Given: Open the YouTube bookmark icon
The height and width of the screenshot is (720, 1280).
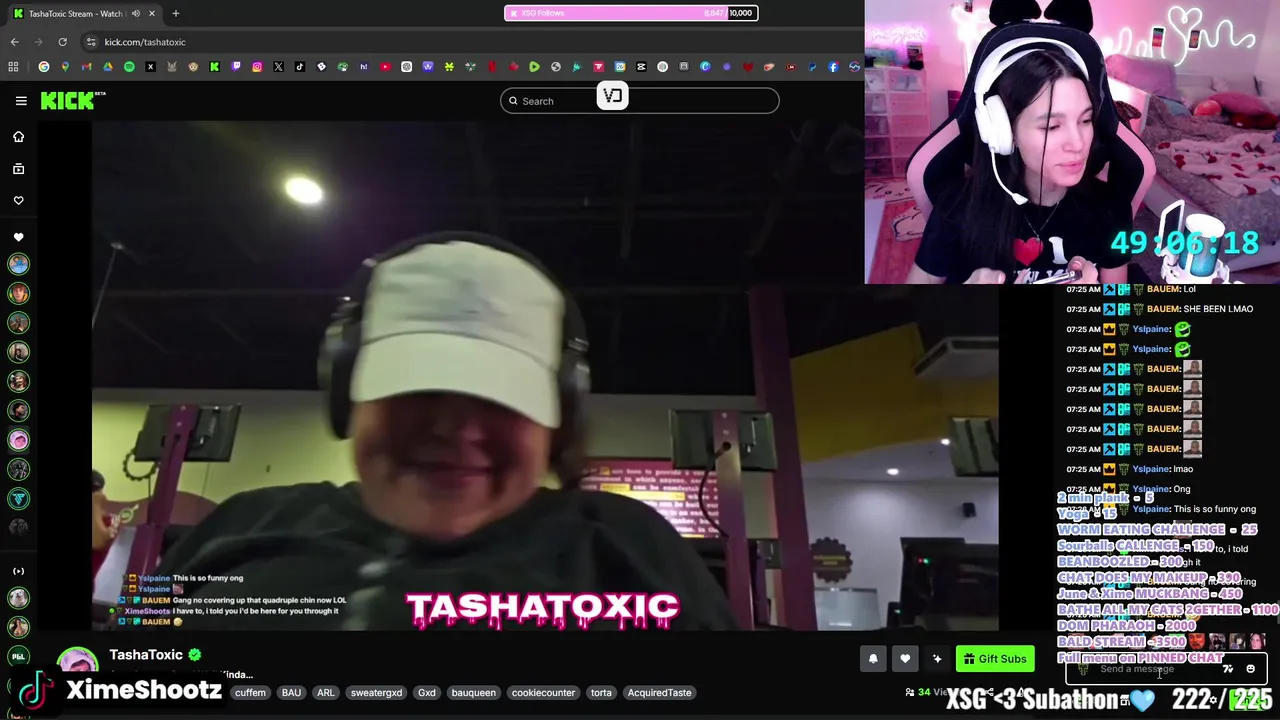Looking at the screenshot, I should click(385, 67).
